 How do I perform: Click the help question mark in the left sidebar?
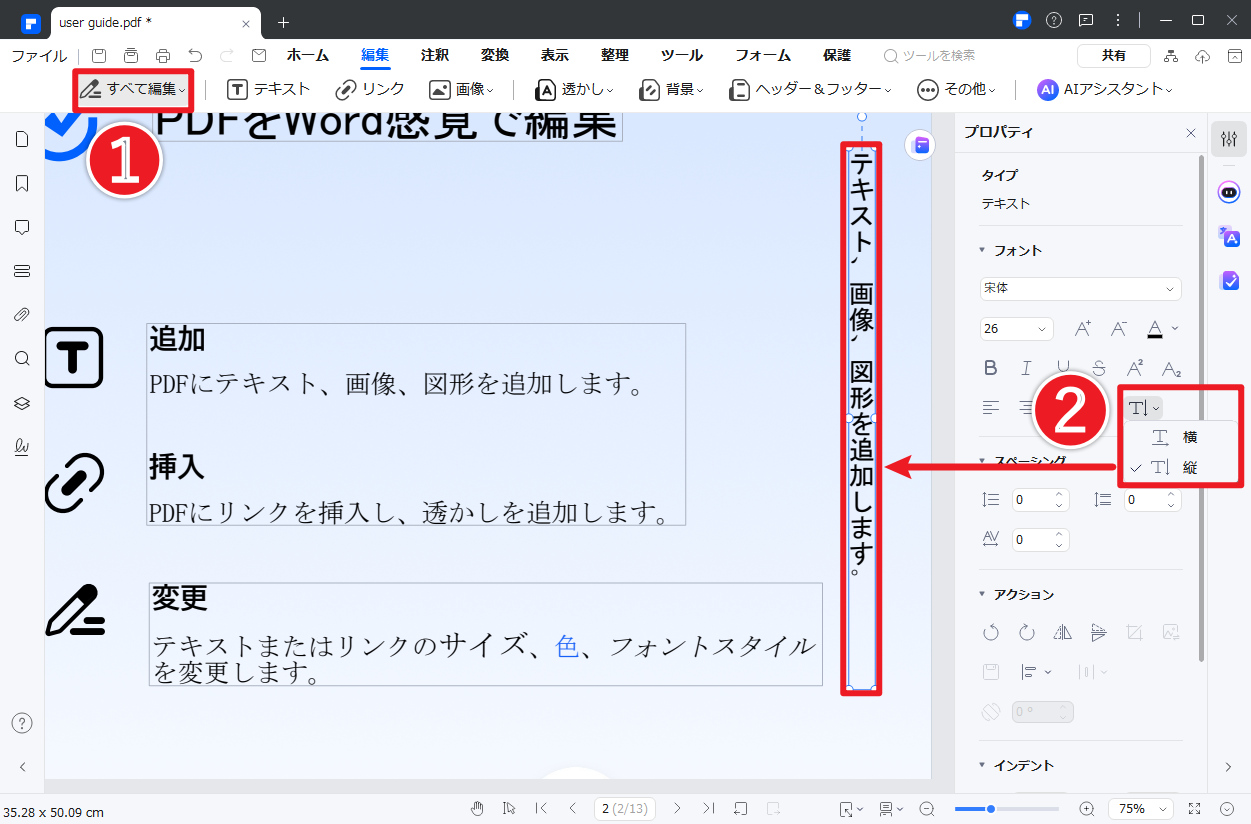point(22,723)
